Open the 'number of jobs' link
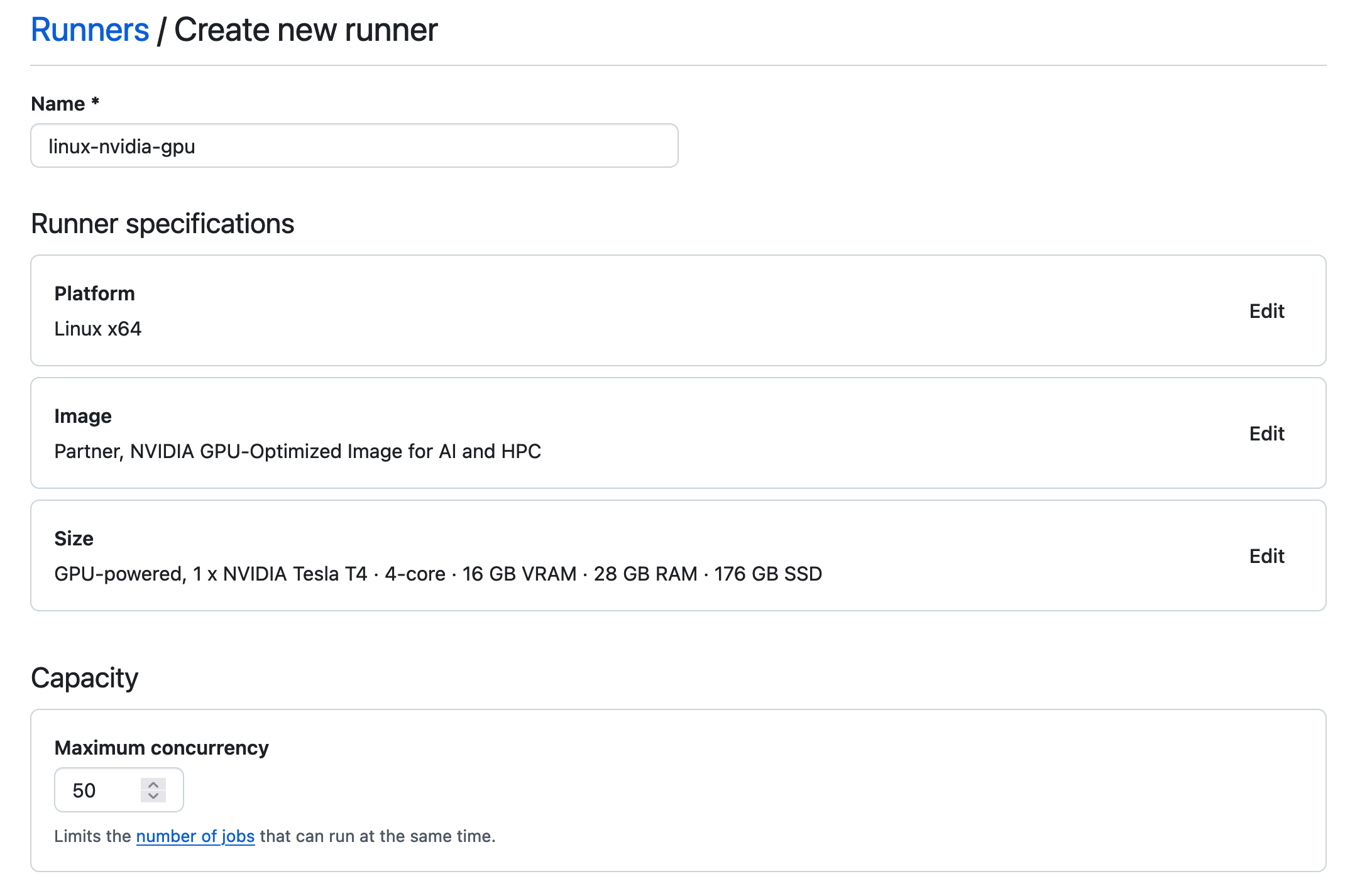Image resolution: width=1350 pixels, height=896 pixels. coord(195,836)
